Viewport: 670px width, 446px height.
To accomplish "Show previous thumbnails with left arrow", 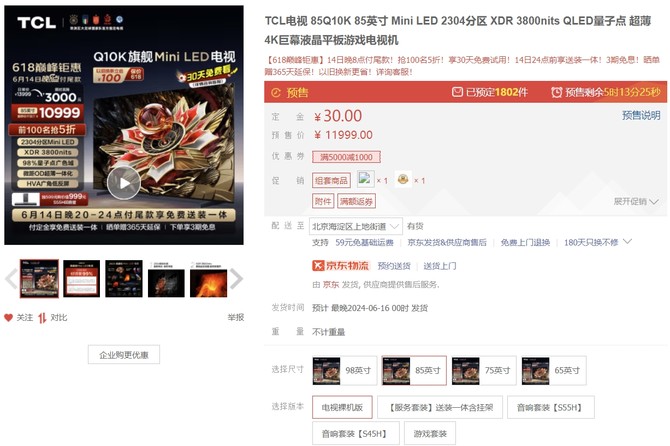I will click(11, 279).
